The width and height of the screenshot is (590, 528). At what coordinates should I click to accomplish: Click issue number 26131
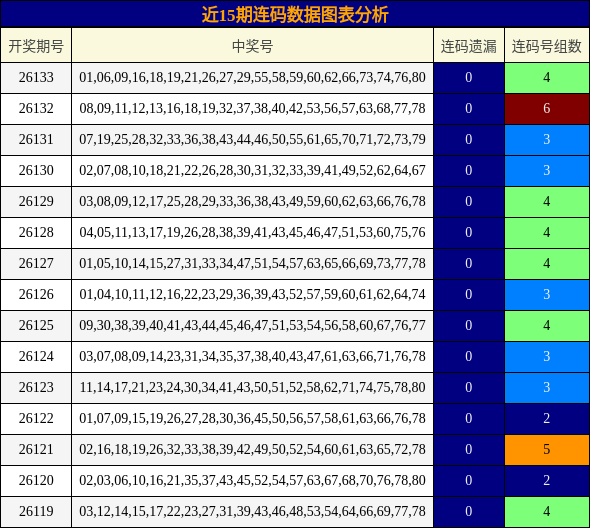[36, 140]
